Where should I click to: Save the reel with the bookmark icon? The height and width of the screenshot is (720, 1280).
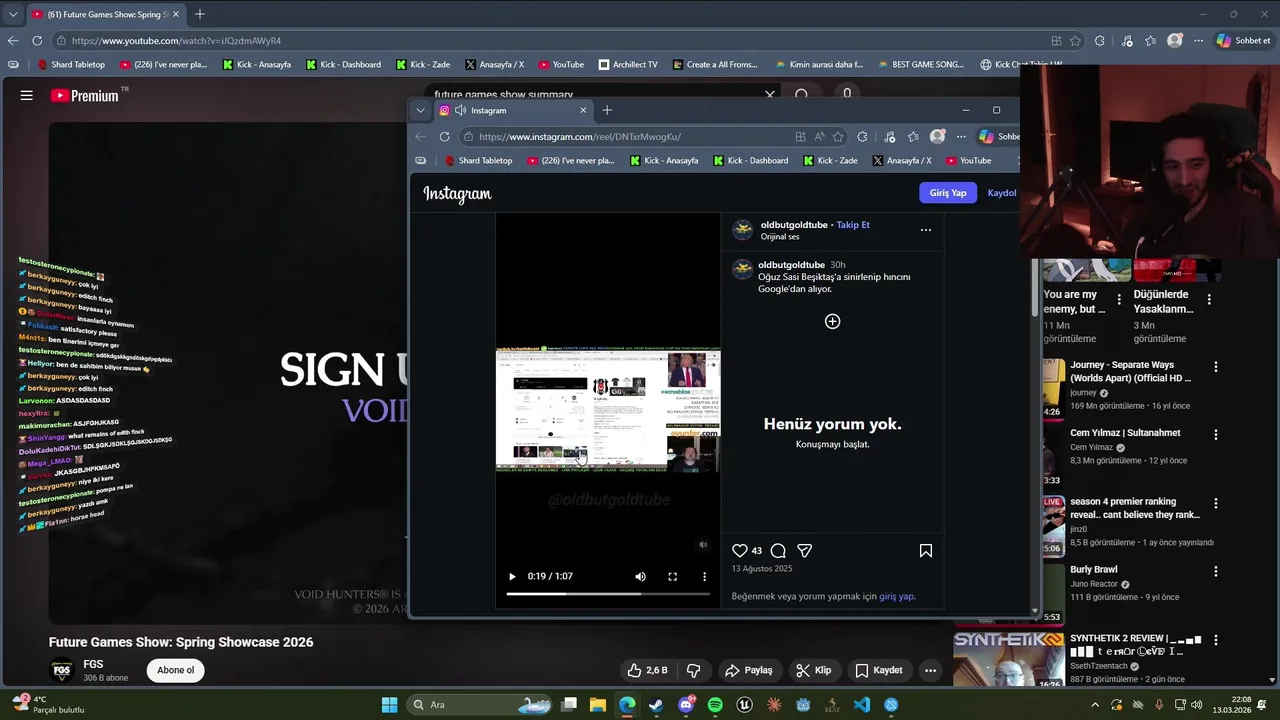pos(926,551)
